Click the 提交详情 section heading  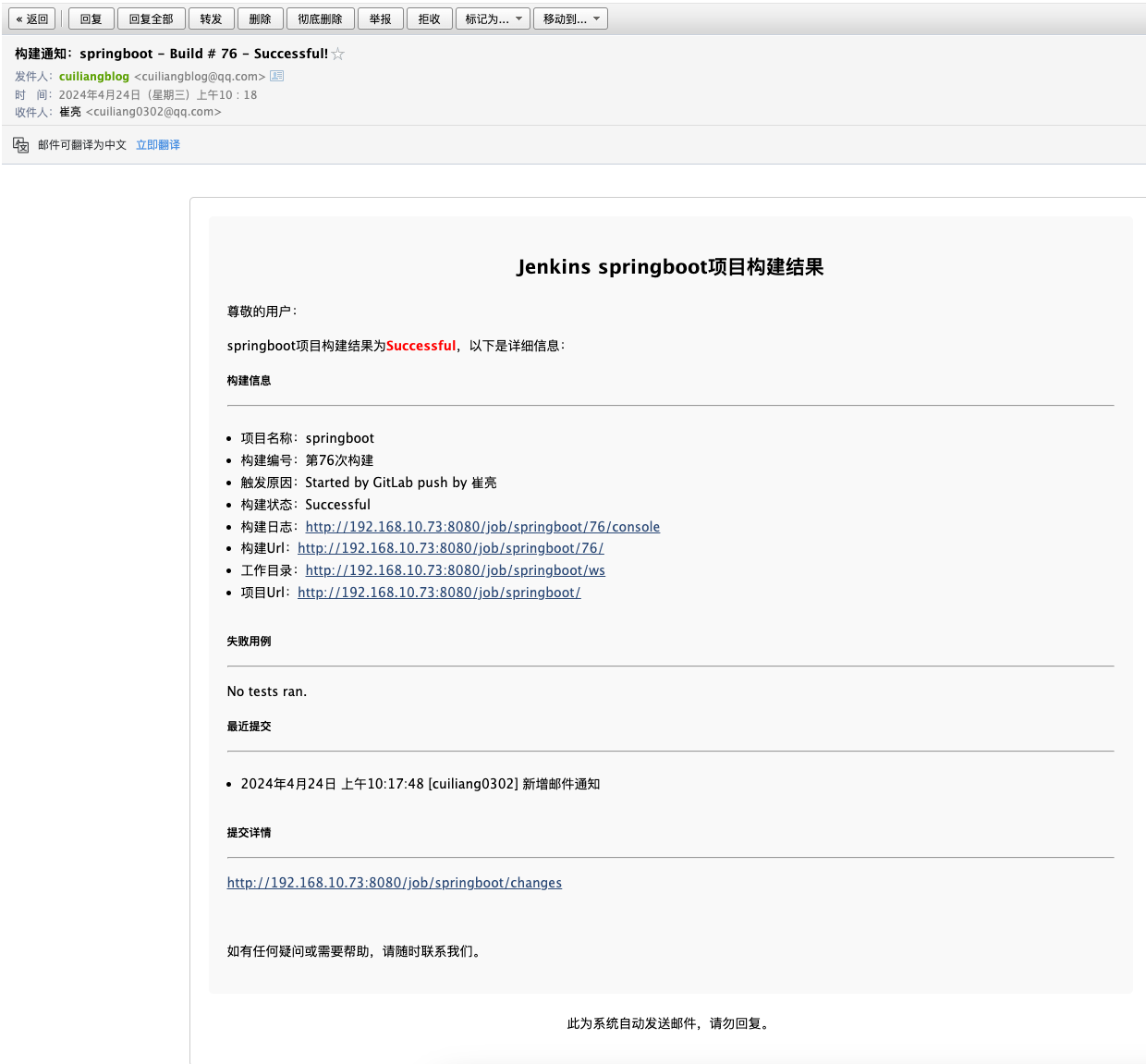pos(250,833)
